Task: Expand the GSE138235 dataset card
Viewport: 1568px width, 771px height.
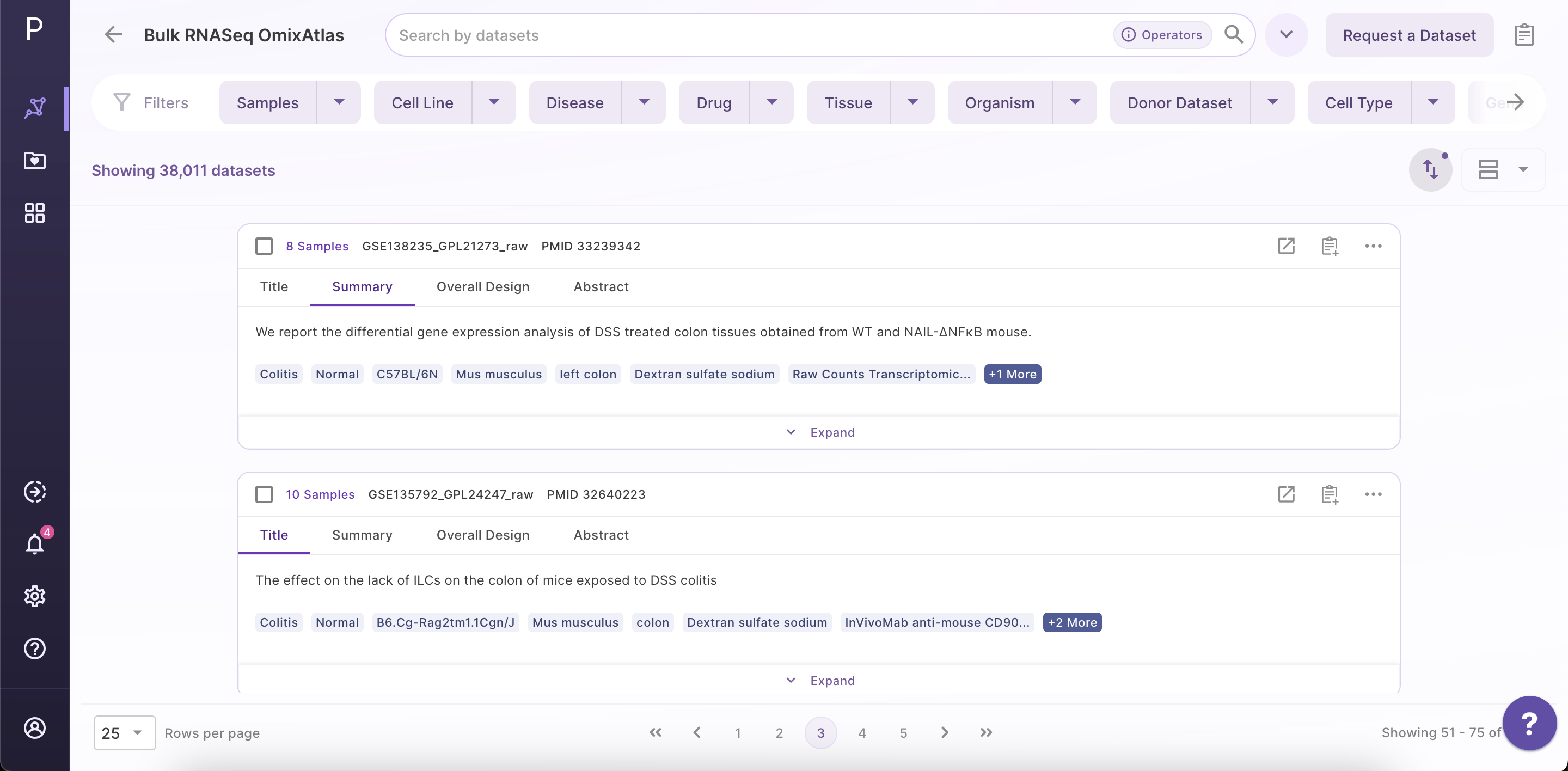Action: tap(820, 432)
